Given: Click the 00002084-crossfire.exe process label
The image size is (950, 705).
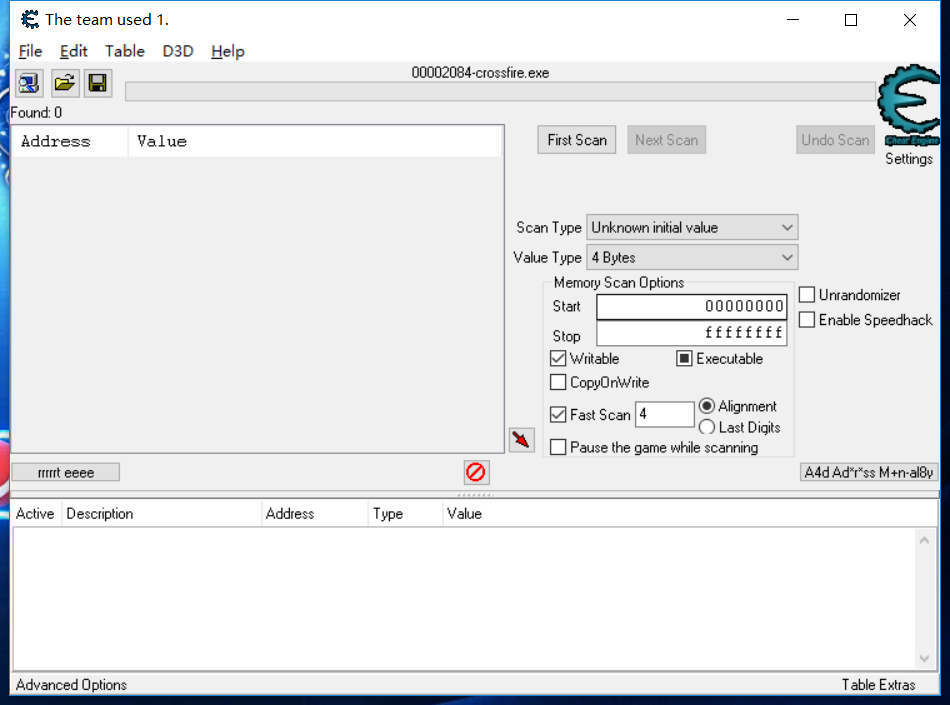Looking at the screenshot, I should click(x=480, y=73).
